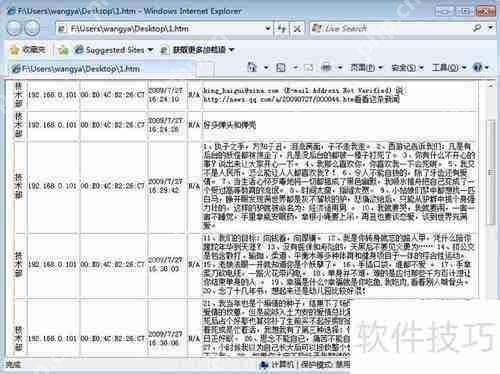Click the news.qq.com link in first row

click(278, 100)
